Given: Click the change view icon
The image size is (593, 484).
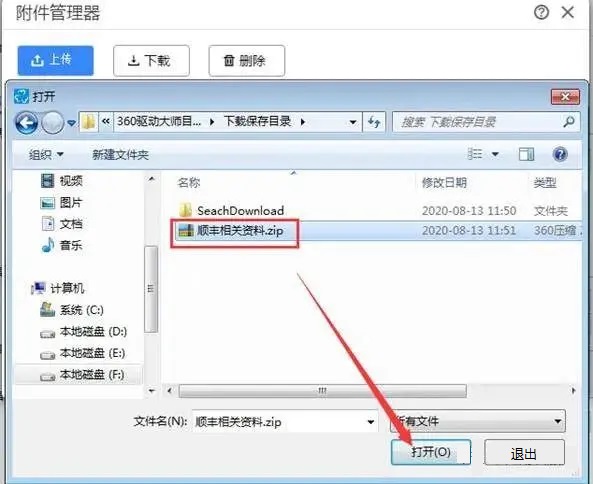Looking at the screenshot, I should [x=475, y=154].
